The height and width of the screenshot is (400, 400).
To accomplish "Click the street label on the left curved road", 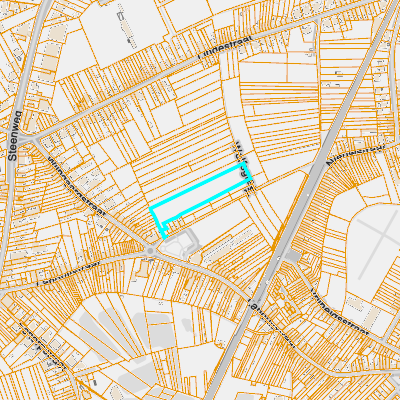I will tap(68, 273).
